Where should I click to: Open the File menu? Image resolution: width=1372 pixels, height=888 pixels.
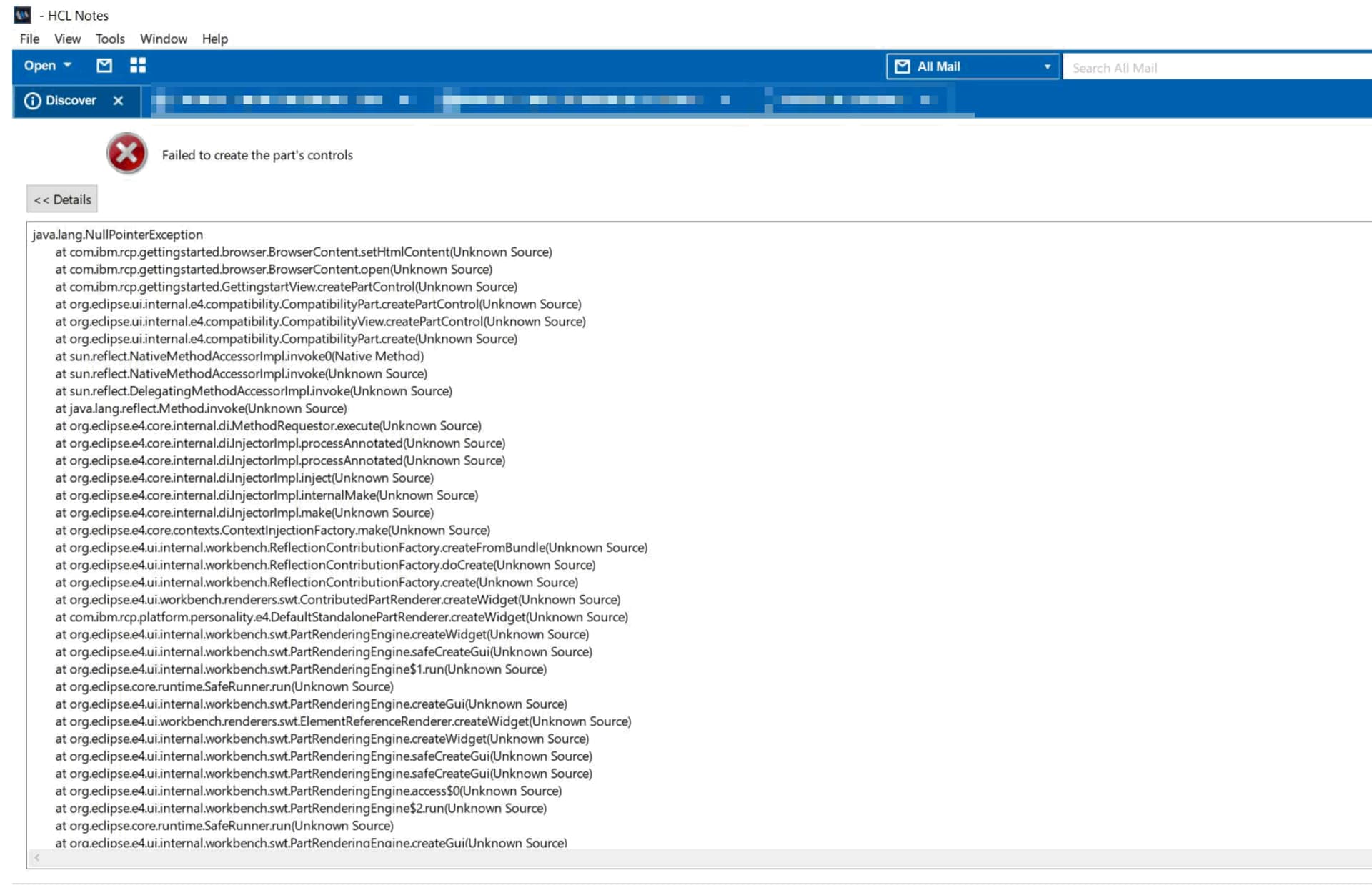pyautogui.click(x=29, y=39)
